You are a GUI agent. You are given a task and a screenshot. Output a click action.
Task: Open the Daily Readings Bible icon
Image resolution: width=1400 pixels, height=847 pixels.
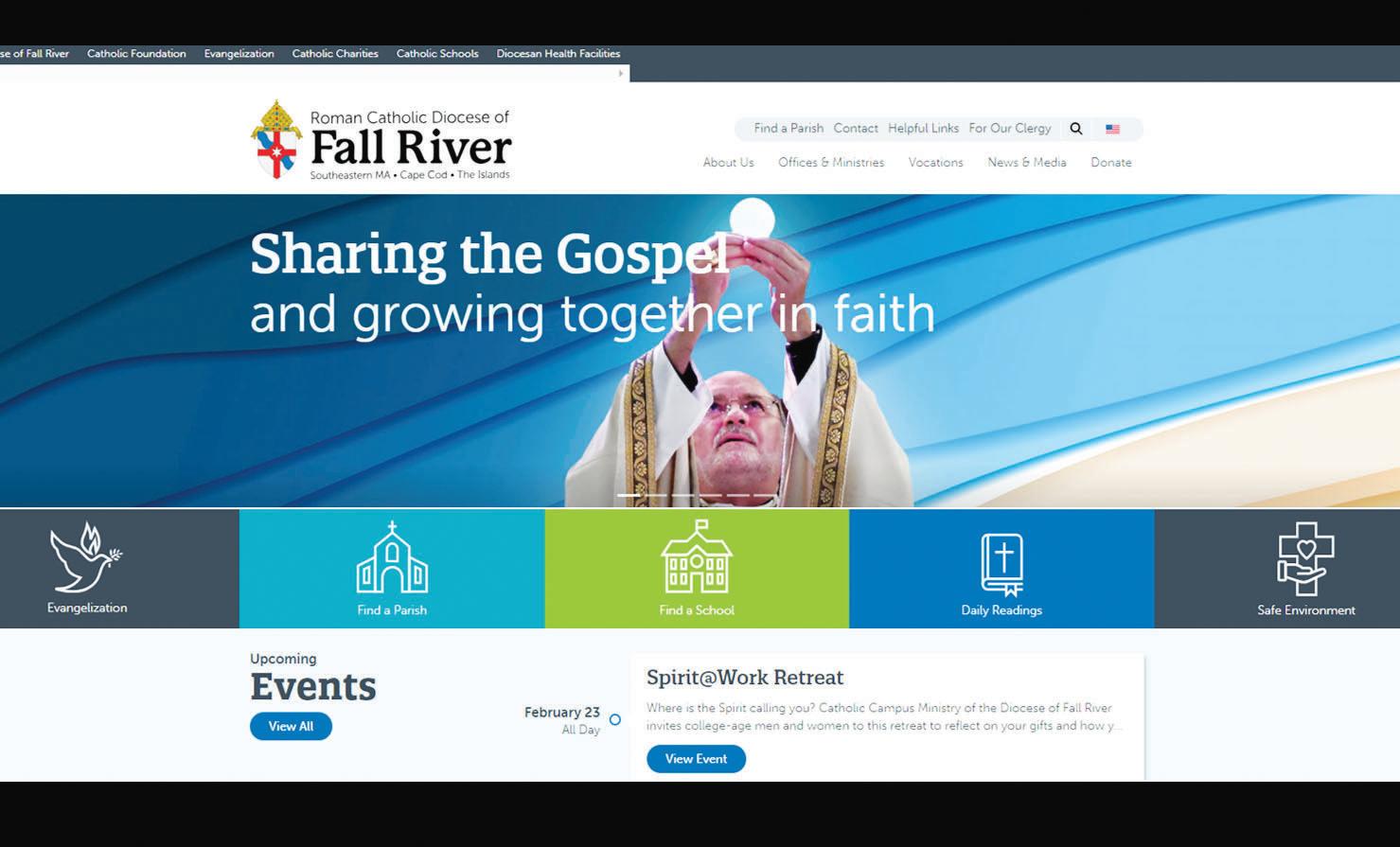point(1002,564)
